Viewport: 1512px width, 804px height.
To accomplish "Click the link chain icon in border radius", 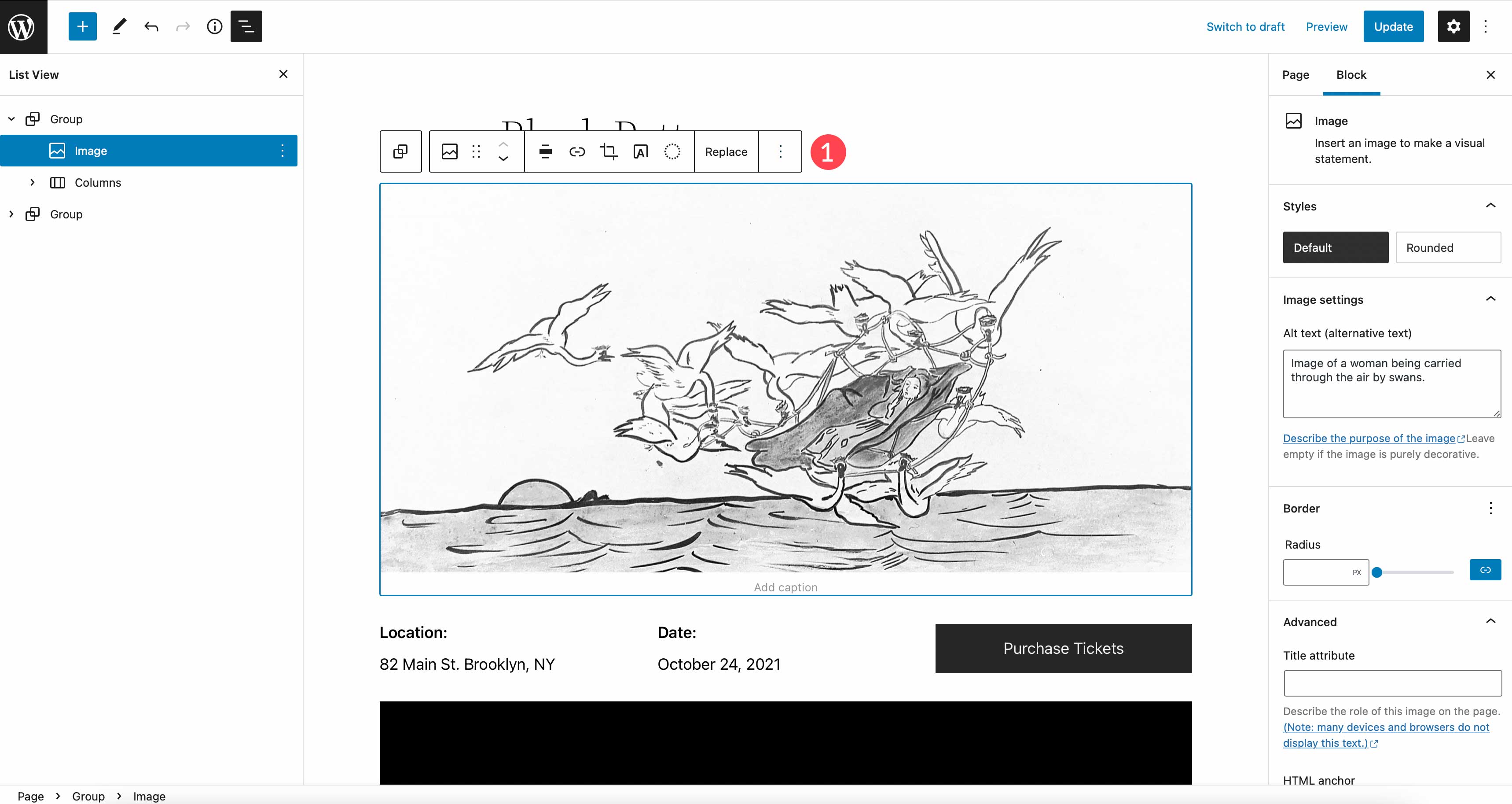I will click(1483, 570).
